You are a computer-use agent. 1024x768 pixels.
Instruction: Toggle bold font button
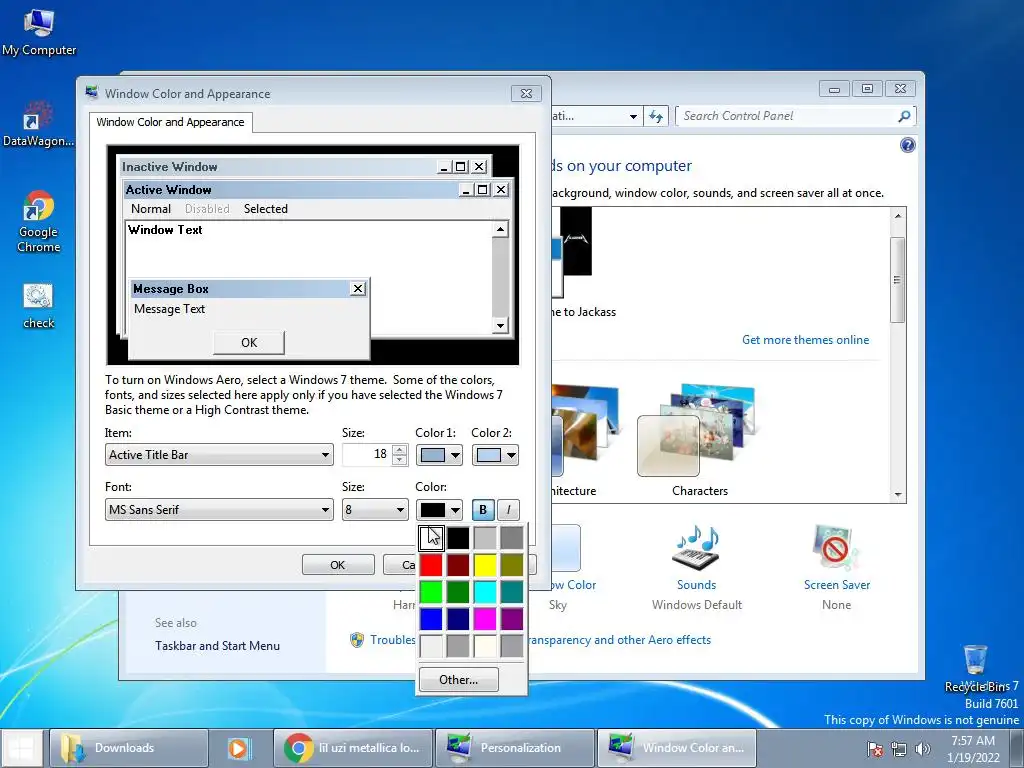point(483,509)
